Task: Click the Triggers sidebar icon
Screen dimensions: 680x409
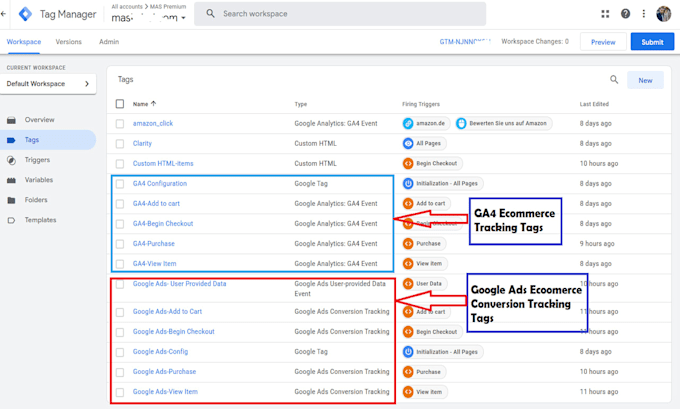Action: tap(12, 160)
